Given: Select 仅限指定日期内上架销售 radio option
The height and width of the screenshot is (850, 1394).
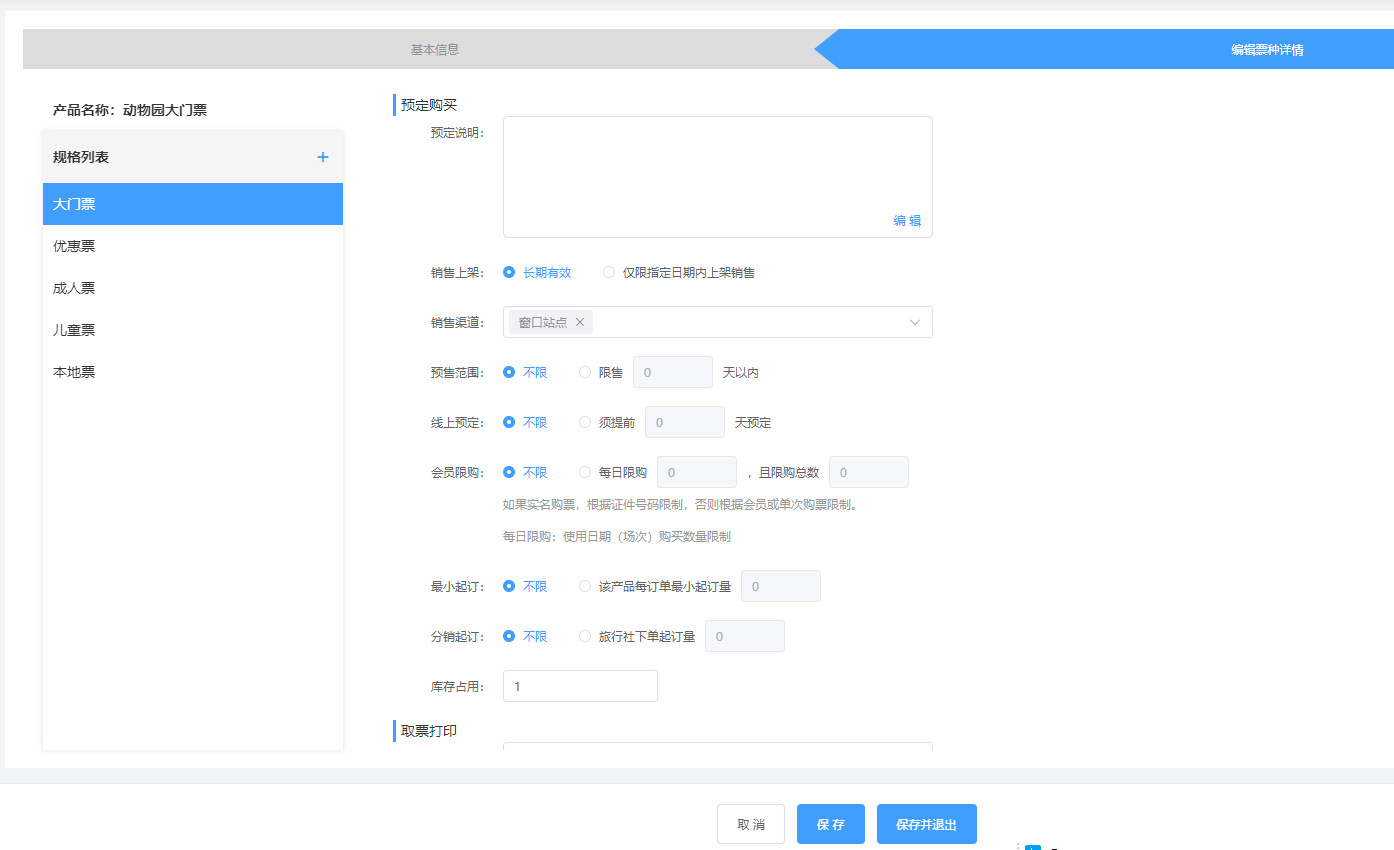Looking at the screenshot, I should (609, 272).
